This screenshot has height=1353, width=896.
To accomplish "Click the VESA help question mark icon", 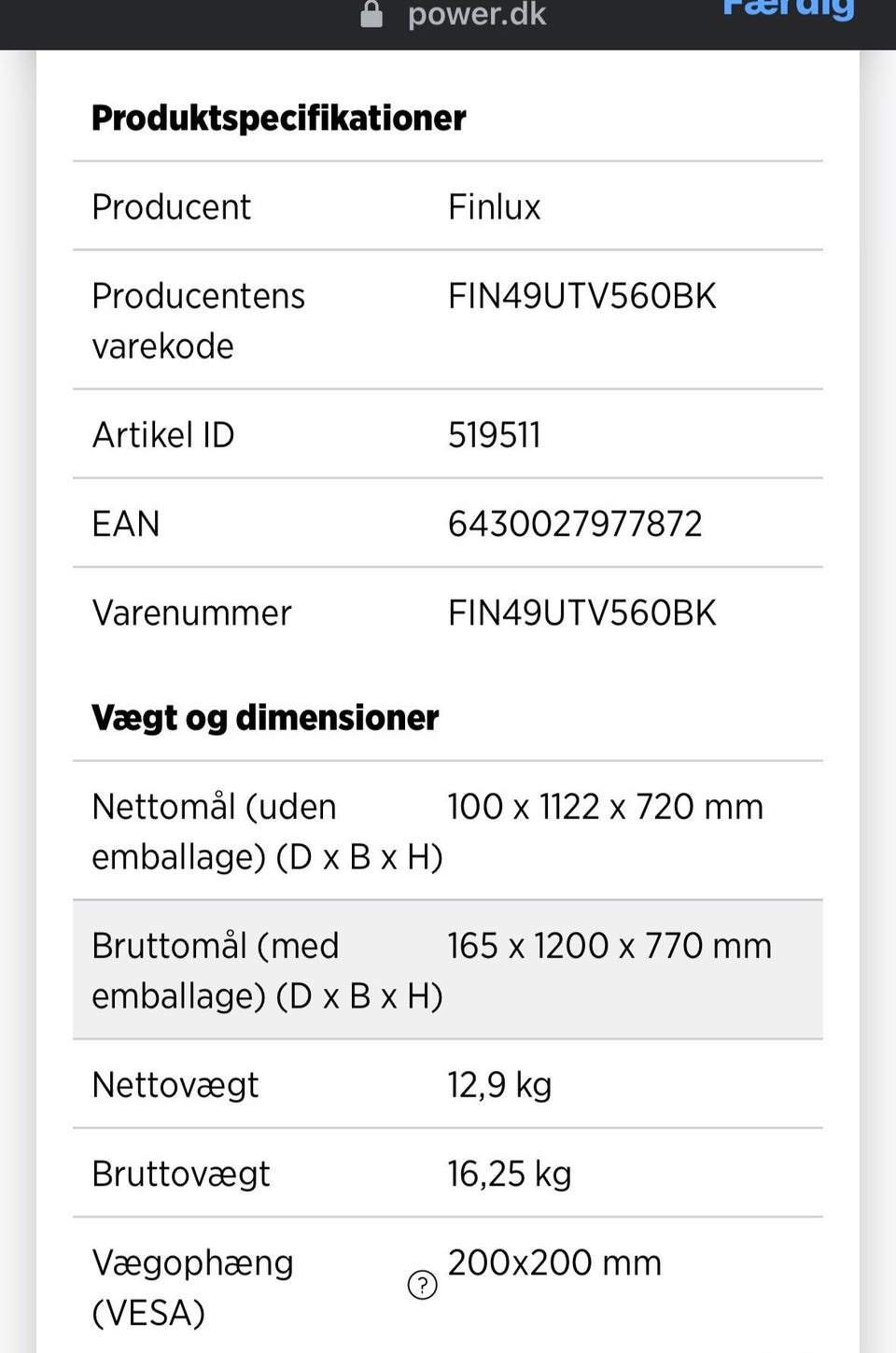I will tap(423, 1285).
